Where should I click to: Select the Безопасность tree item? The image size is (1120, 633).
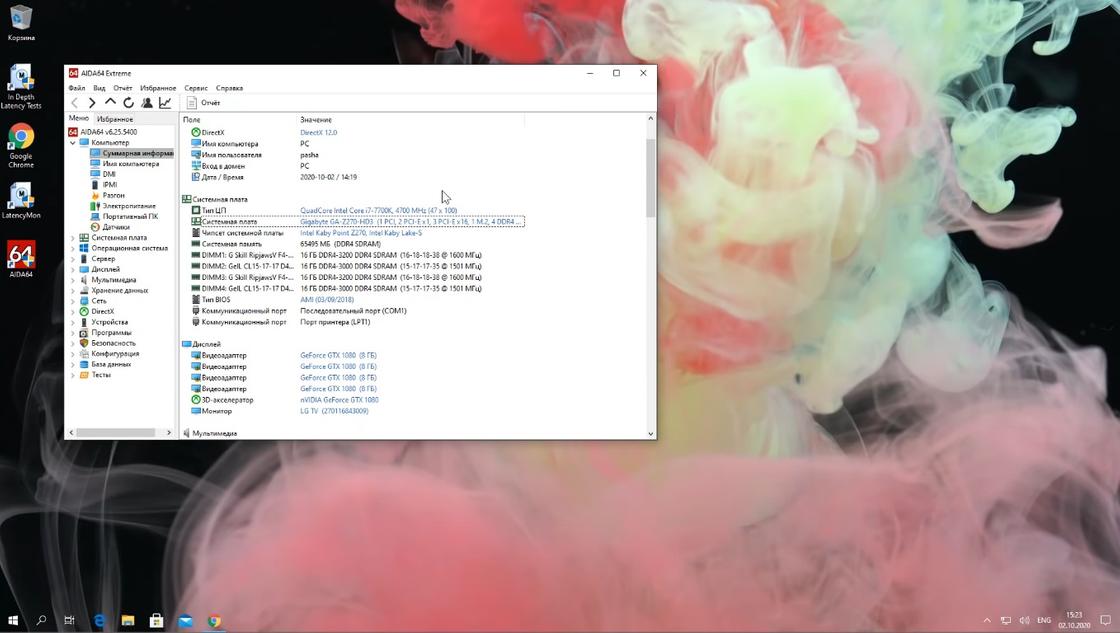tap(107, 343)
